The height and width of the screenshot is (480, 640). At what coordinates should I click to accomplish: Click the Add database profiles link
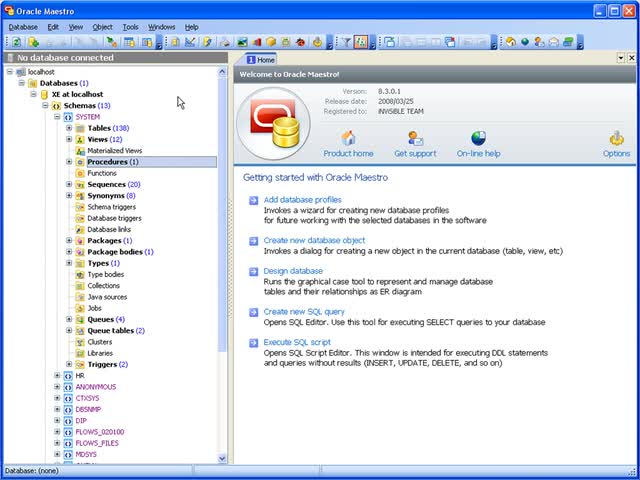click(x=302, y=200)
